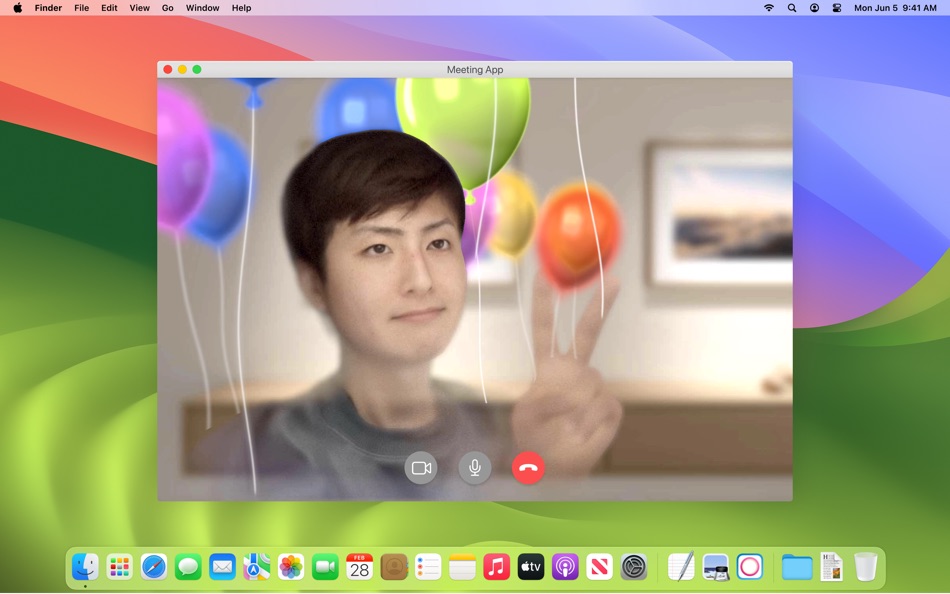The height and width of the screenshot is (594, 950).
Task: Open Messages from the Dock
Action: tap(188, 567)
